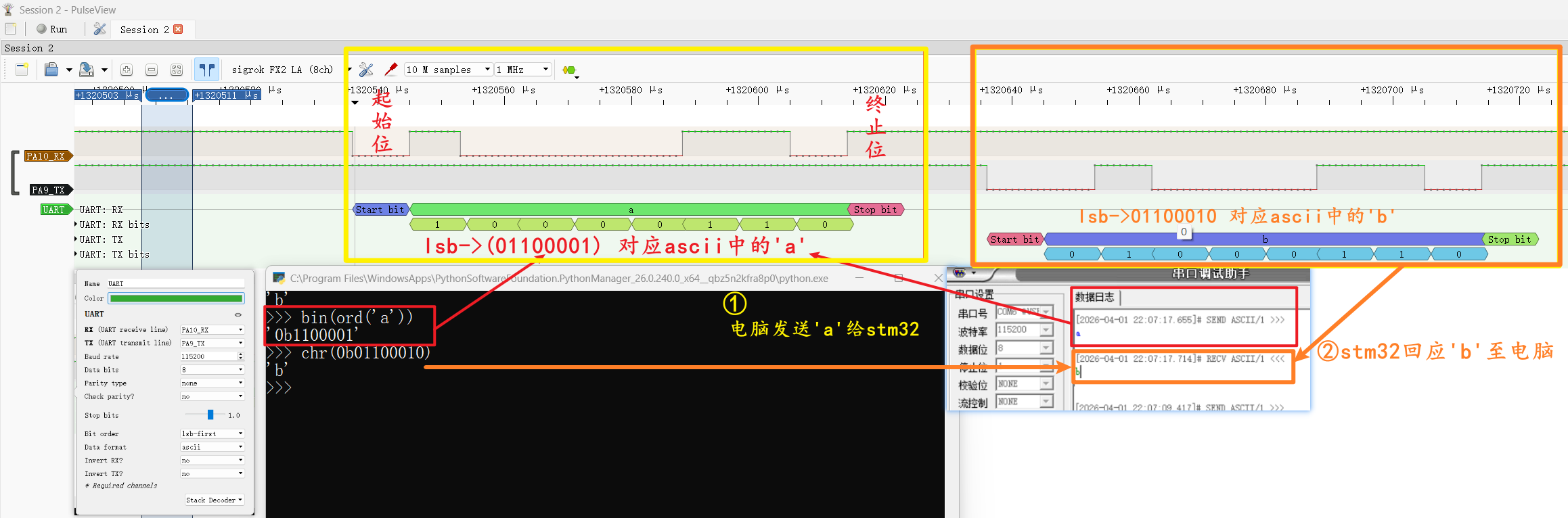This screenshot has width=1568, height=518.
Task: Open the Invert RX? dropdown
Action: 212,461
